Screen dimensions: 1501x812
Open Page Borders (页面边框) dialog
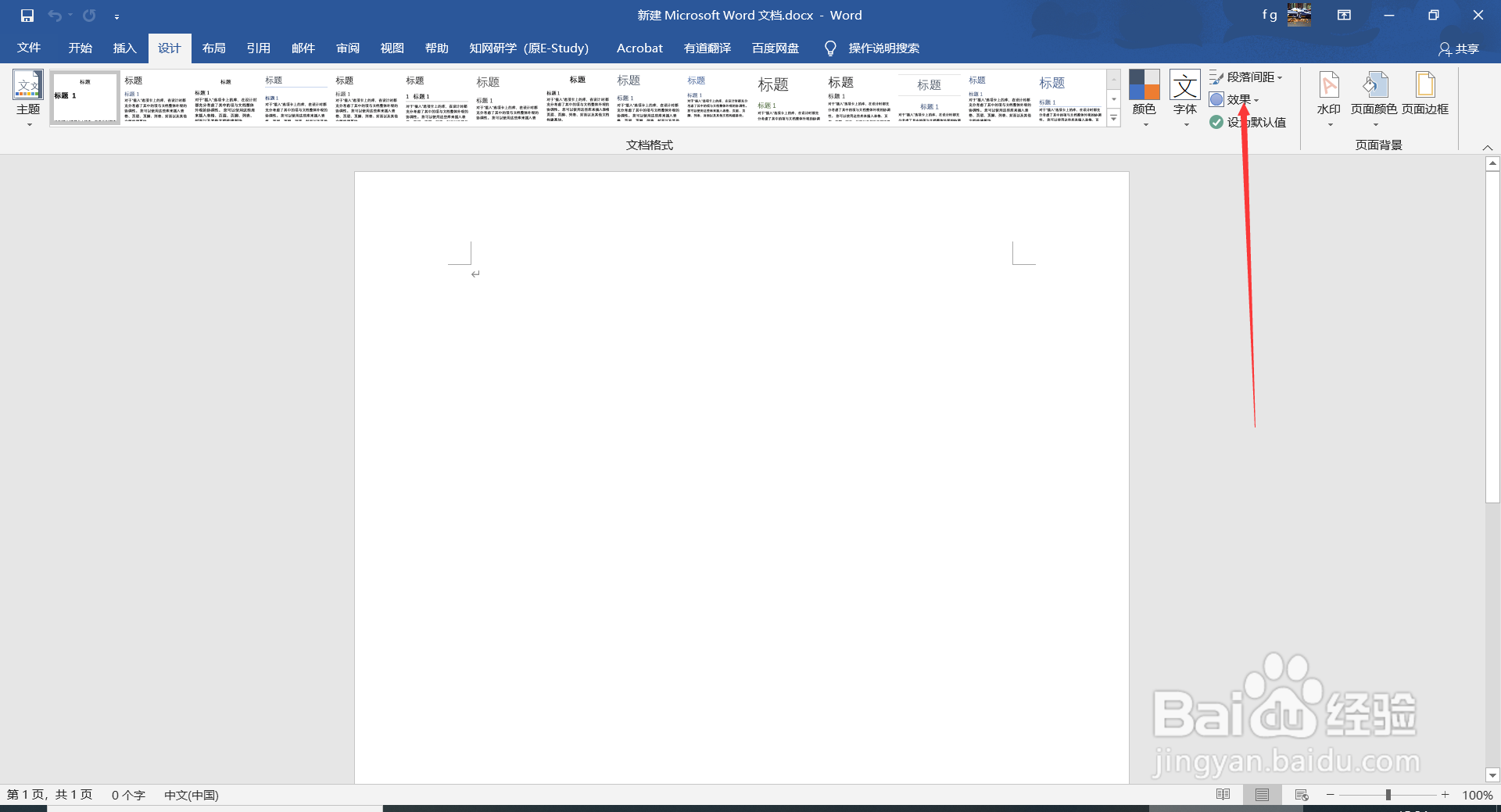pos(1425,94)
